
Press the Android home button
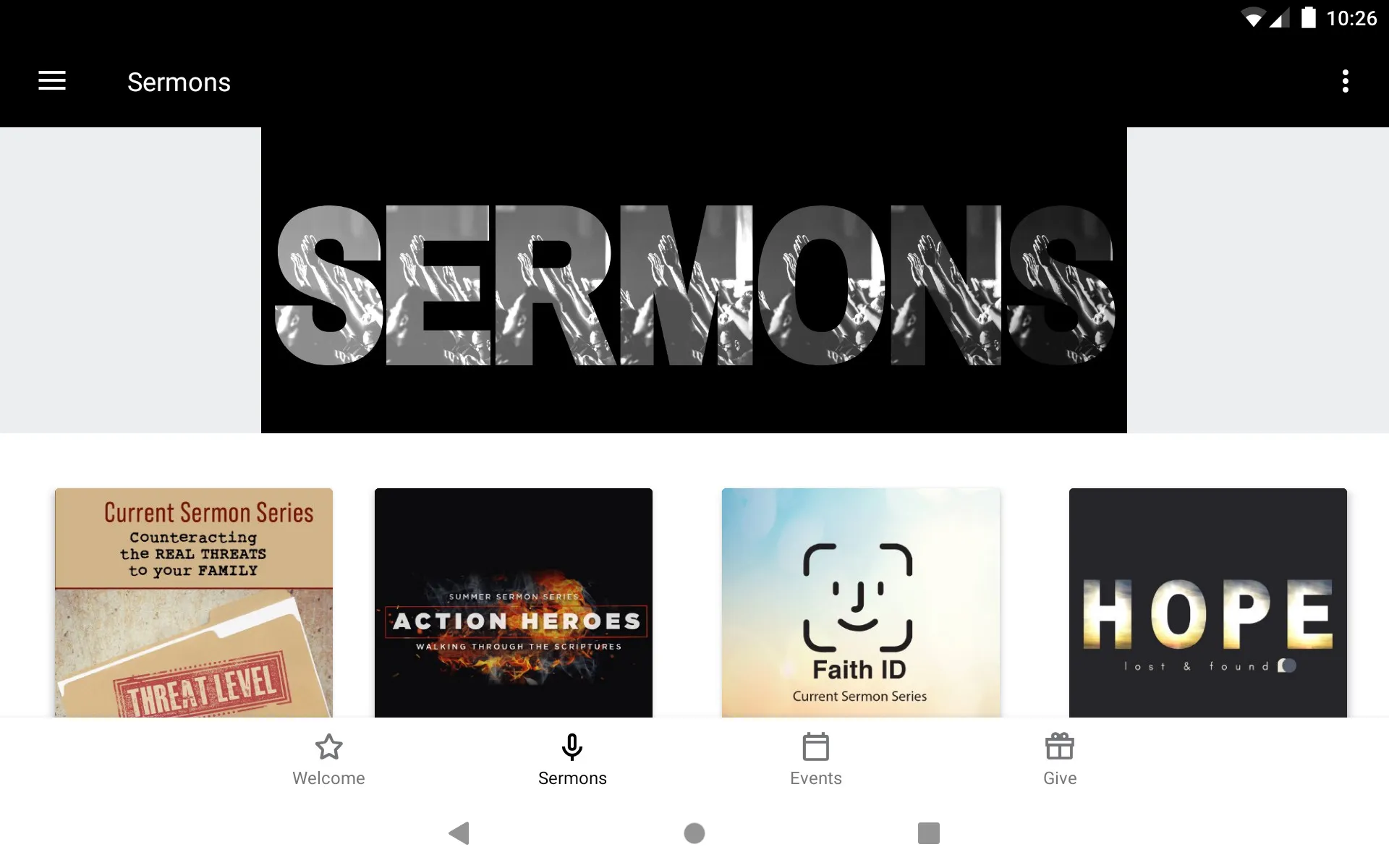click(x=694, y=832)
